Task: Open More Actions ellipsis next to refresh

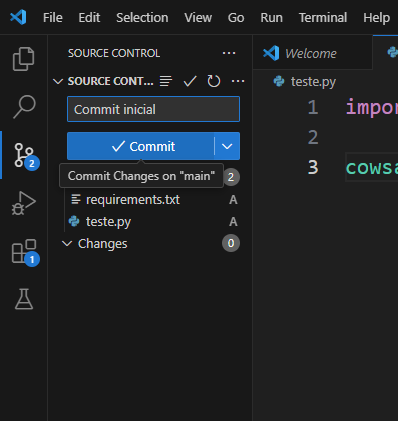Action: [x=238, y=81]
